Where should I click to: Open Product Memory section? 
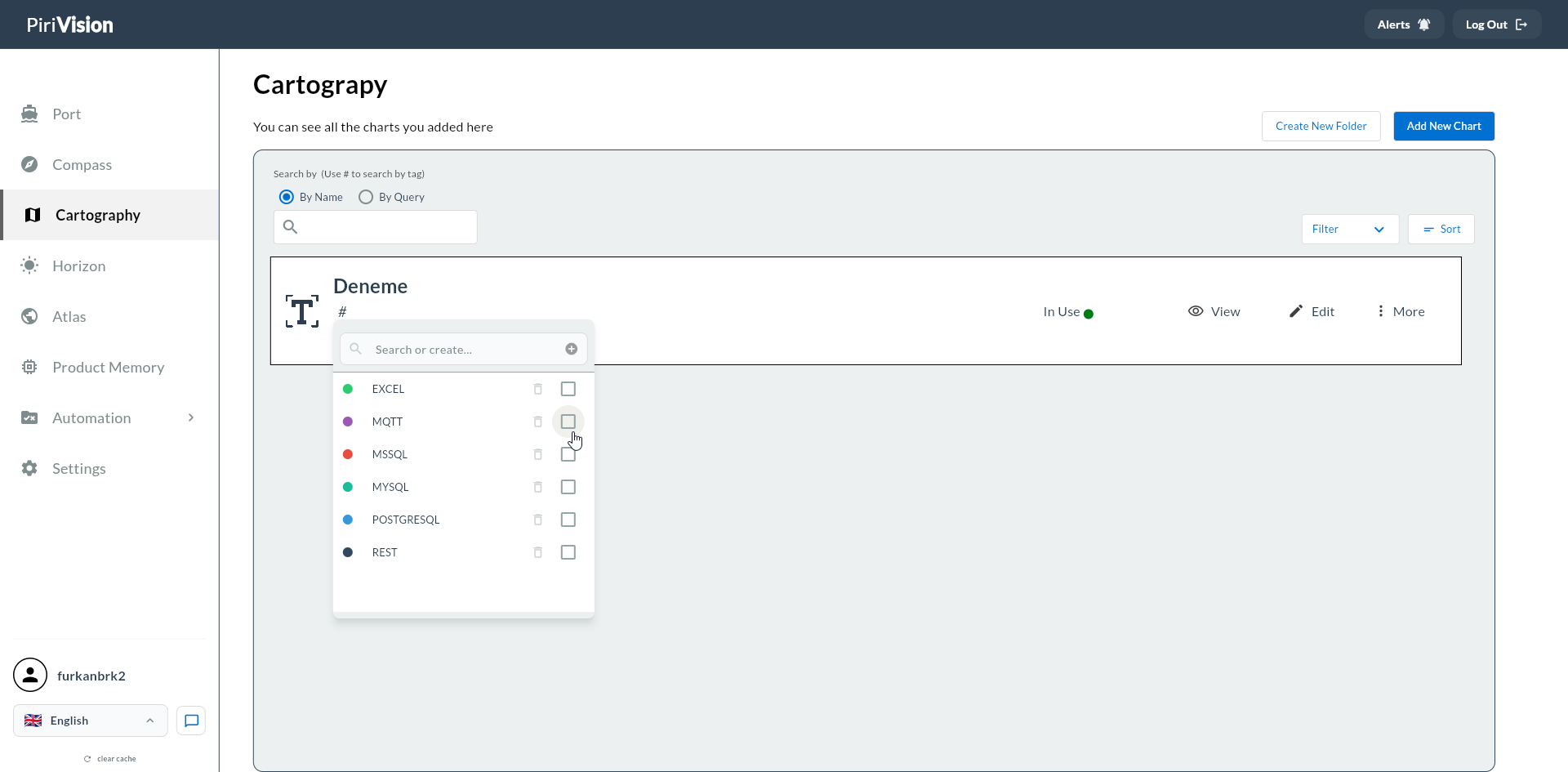click(109, 367)
